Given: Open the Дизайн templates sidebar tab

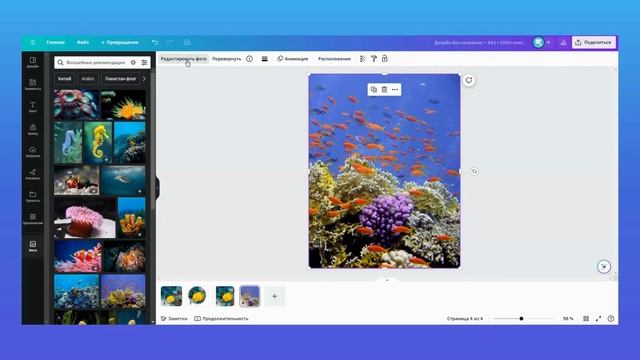Looking at the screenshot, I should pos(33,62).
